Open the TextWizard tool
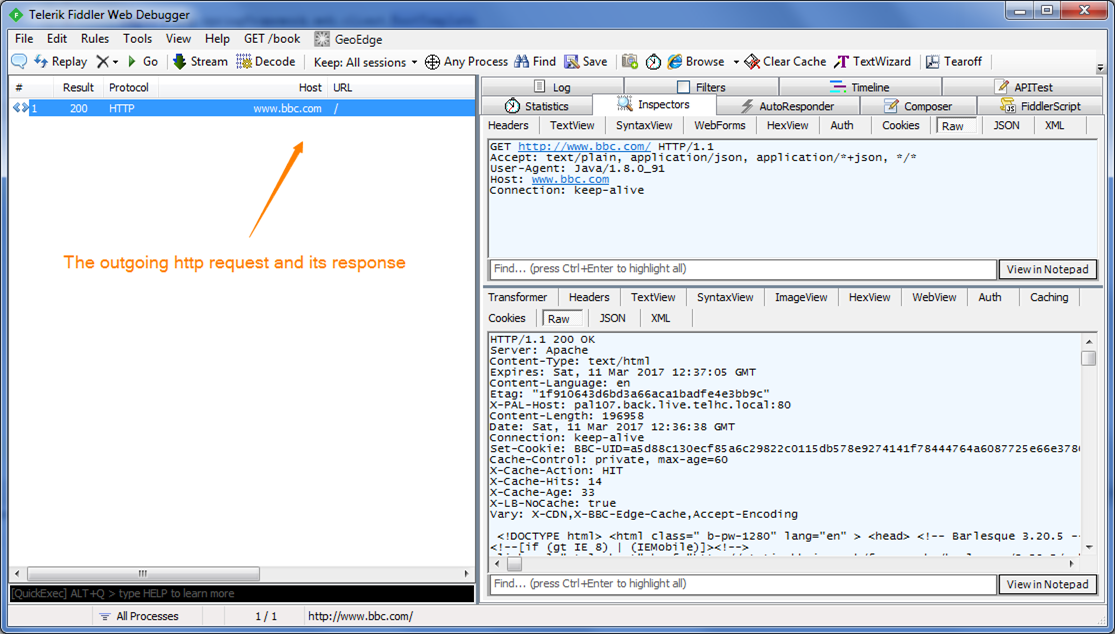The width and height of the screenshot is (1115, 634). (873, 62)
